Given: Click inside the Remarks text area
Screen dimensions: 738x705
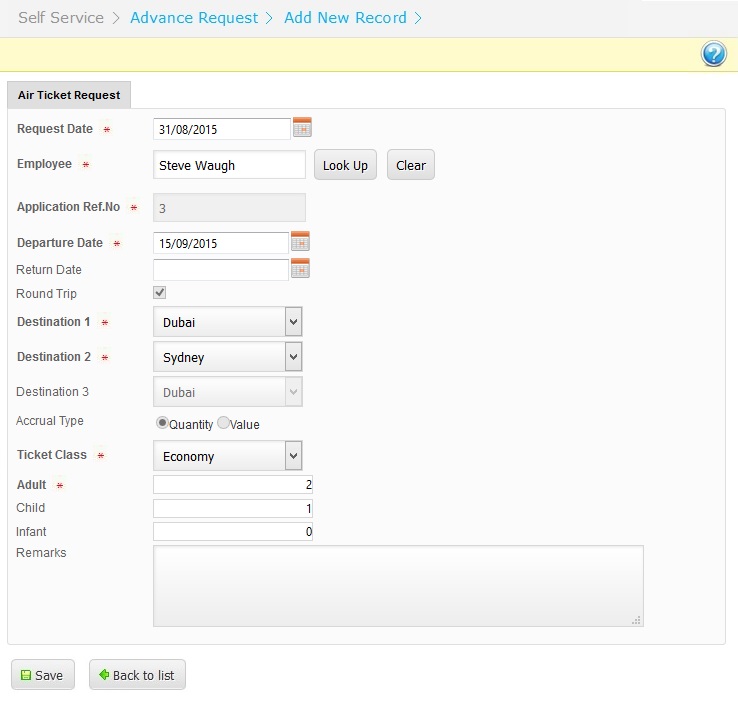Looking at the screenshot, I should coord(398,586).
